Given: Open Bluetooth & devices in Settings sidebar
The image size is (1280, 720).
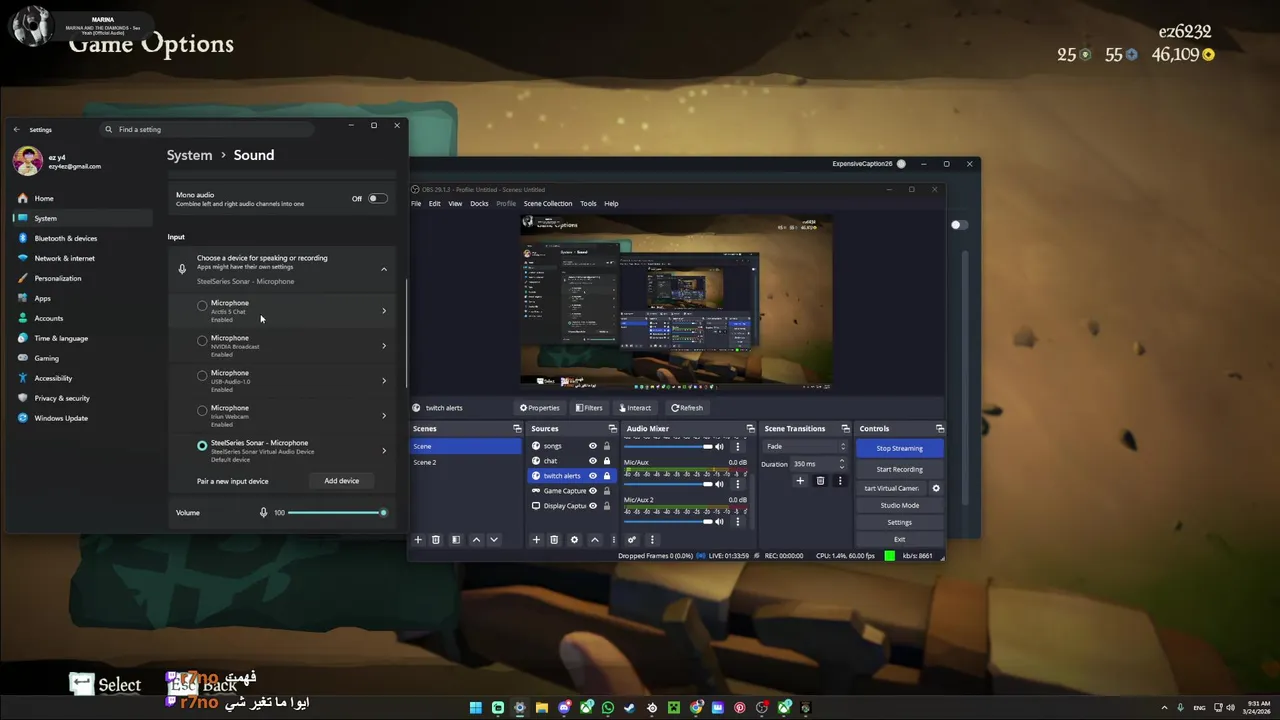Looking at the screenshot, I should click(x=66, y=238).
